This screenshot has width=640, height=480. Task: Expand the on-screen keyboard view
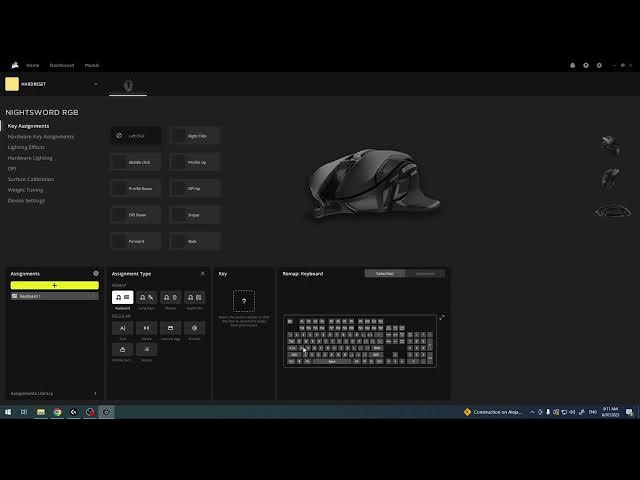point(442,317)
